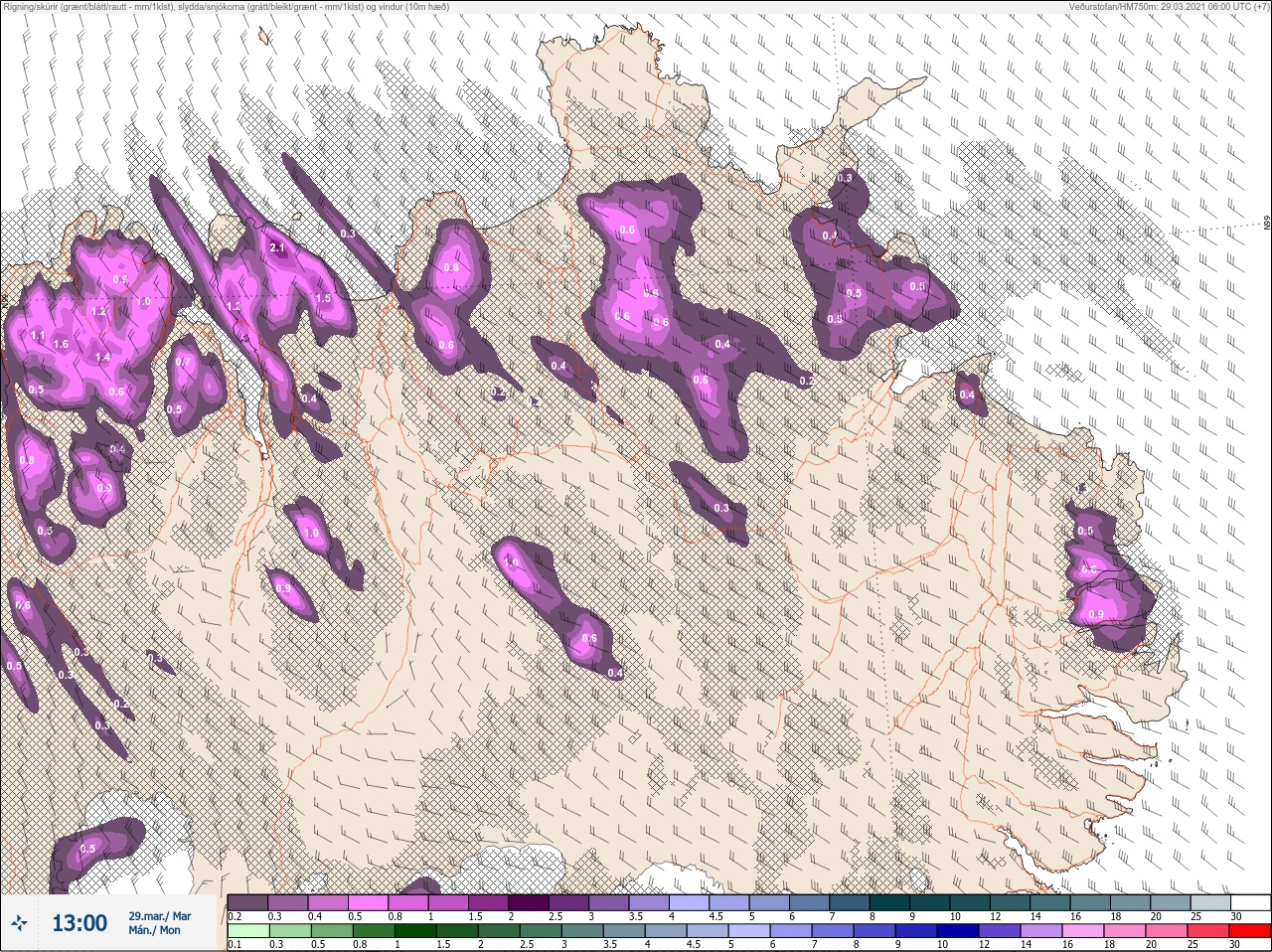Click the 1.1 precipitation value on the map
The width and height of the screenshot is (1272, 952).
tap(38, 336)
